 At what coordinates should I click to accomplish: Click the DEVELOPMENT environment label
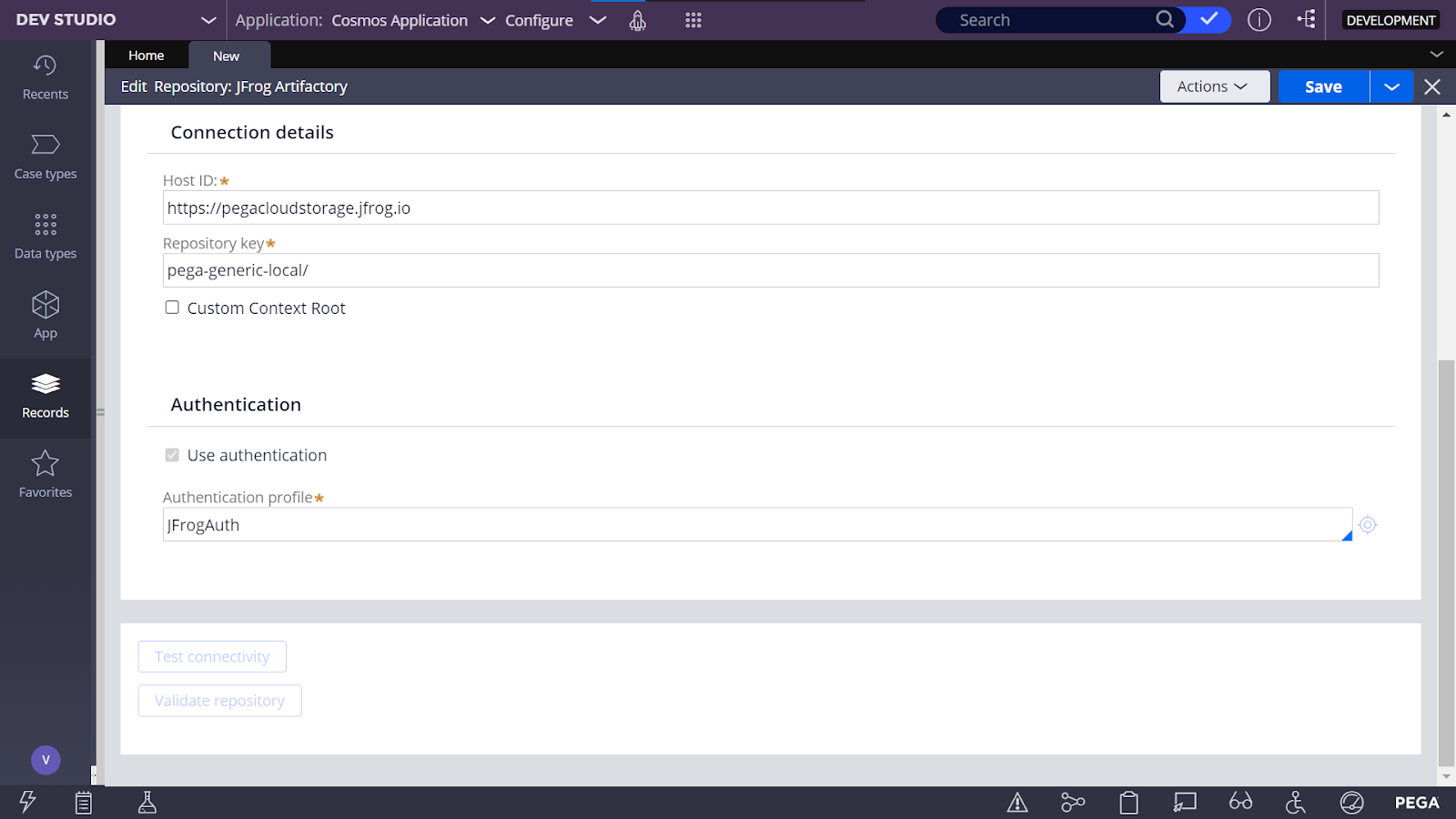1390,20
